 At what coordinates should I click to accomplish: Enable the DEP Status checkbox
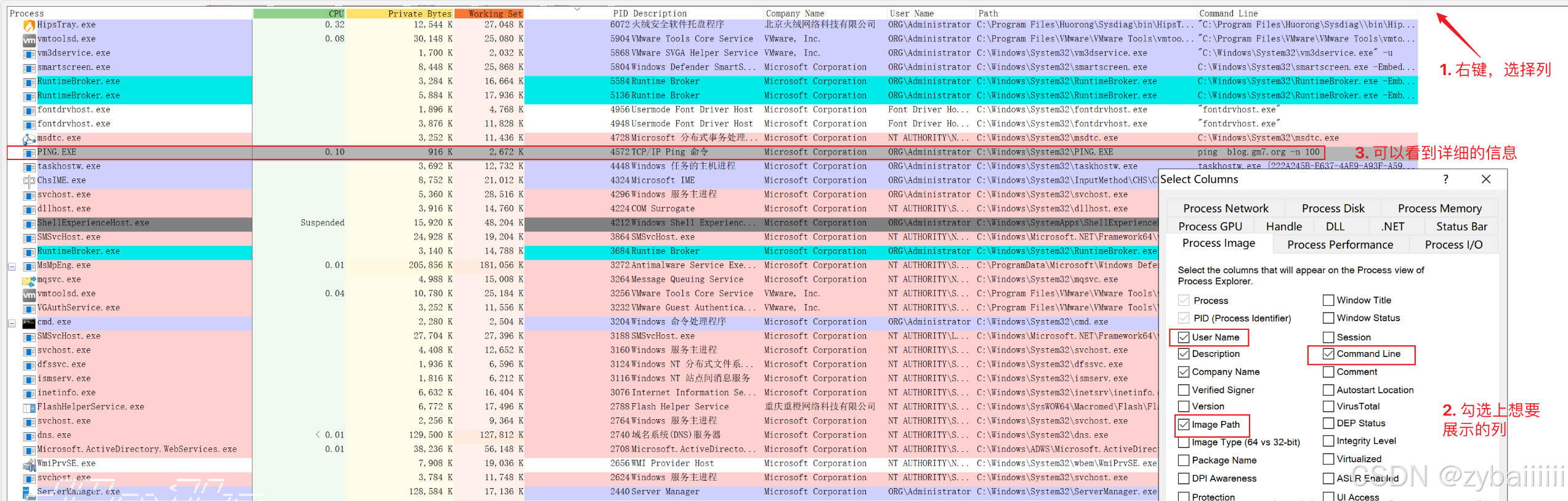(x=1328, y=423)
